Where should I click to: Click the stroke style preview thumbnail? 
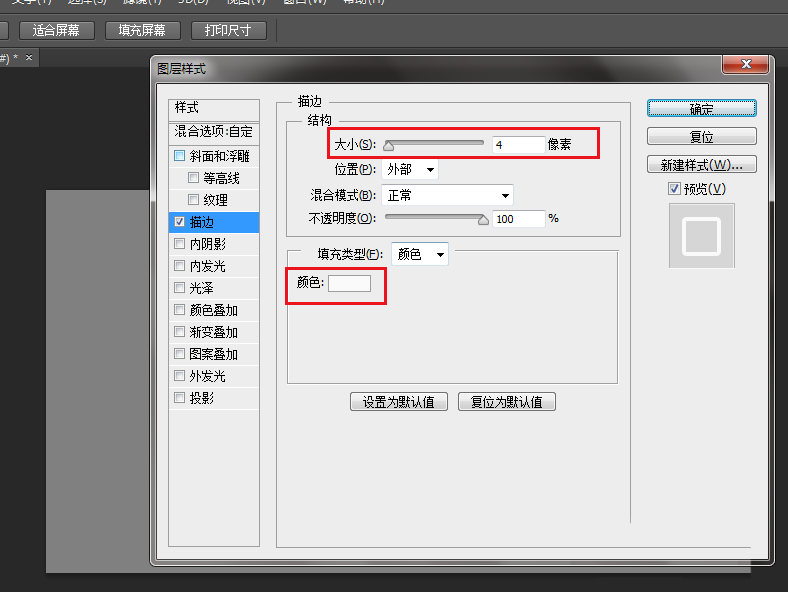pyautogui.click(x=702, y=236)
